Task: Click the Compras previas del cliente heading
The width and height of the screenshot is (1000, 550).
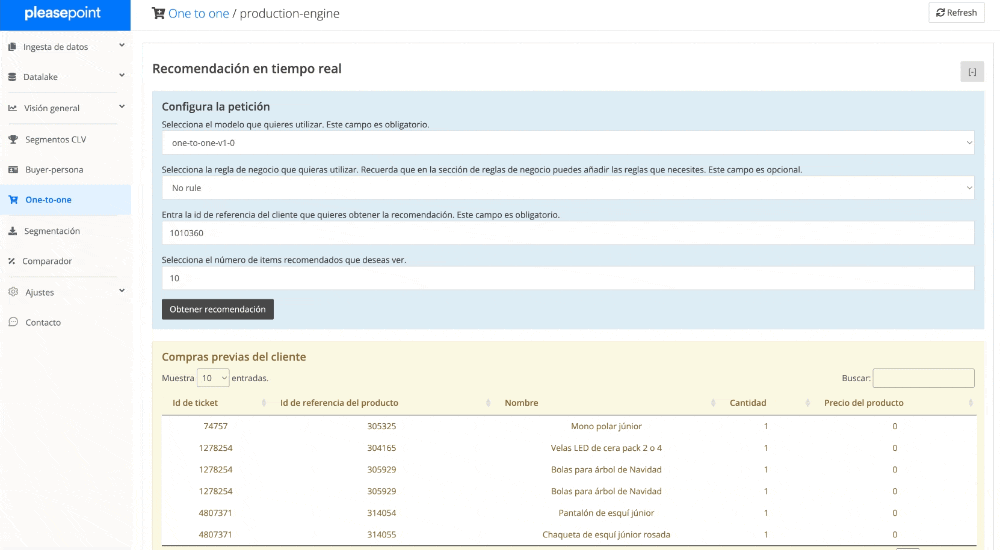Action: (x=233, y=357)
